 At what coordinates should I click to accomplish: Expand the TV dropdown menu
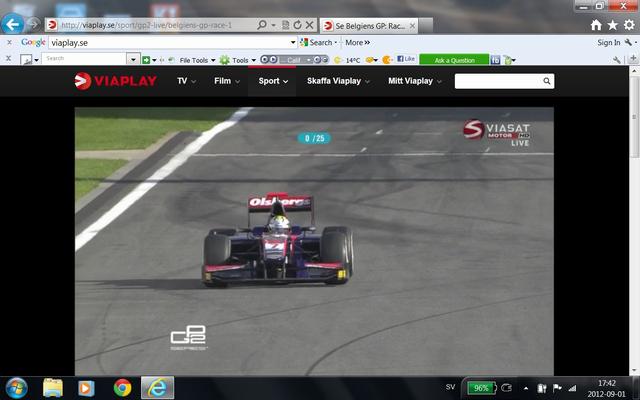click(186, 81)
